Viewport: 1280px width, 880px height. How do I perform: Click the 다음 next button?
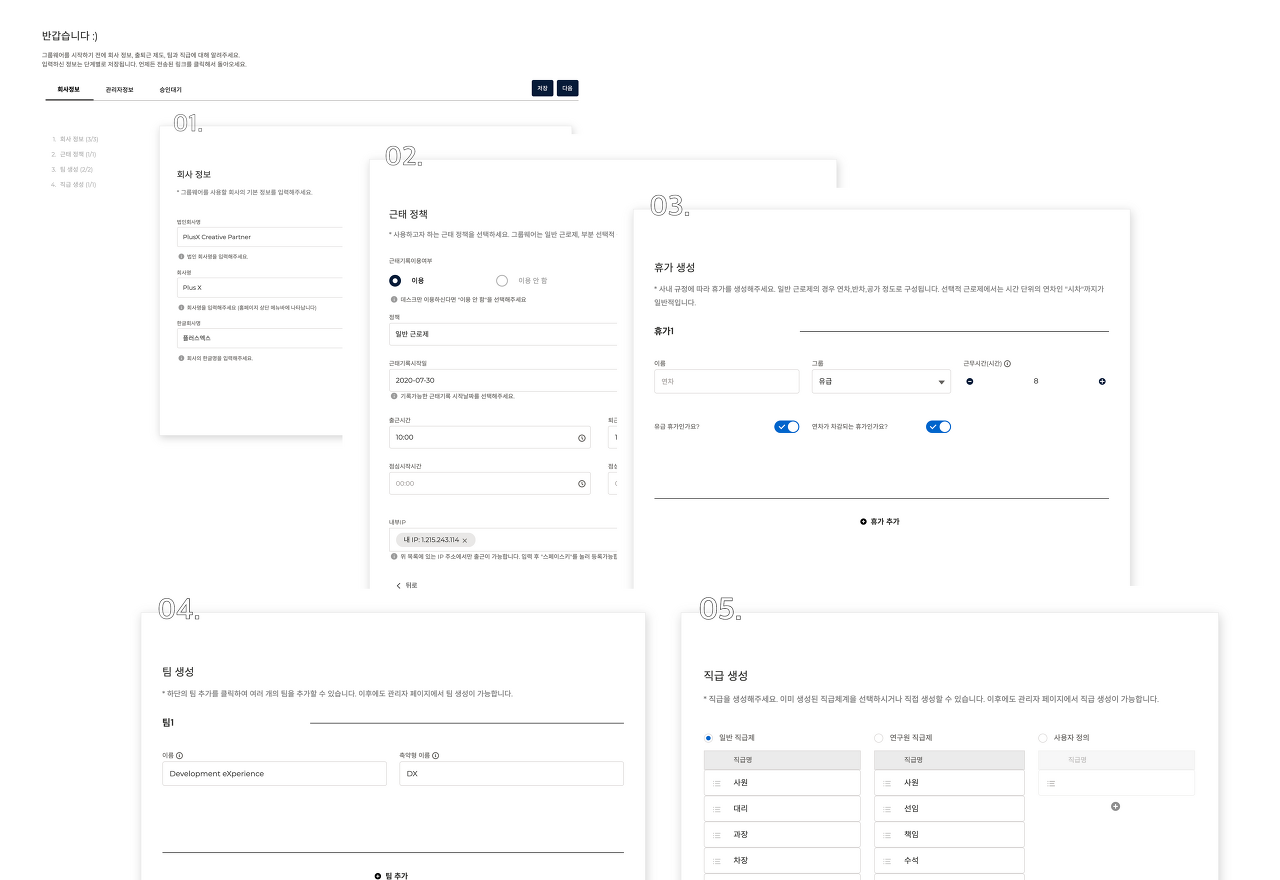568,88
